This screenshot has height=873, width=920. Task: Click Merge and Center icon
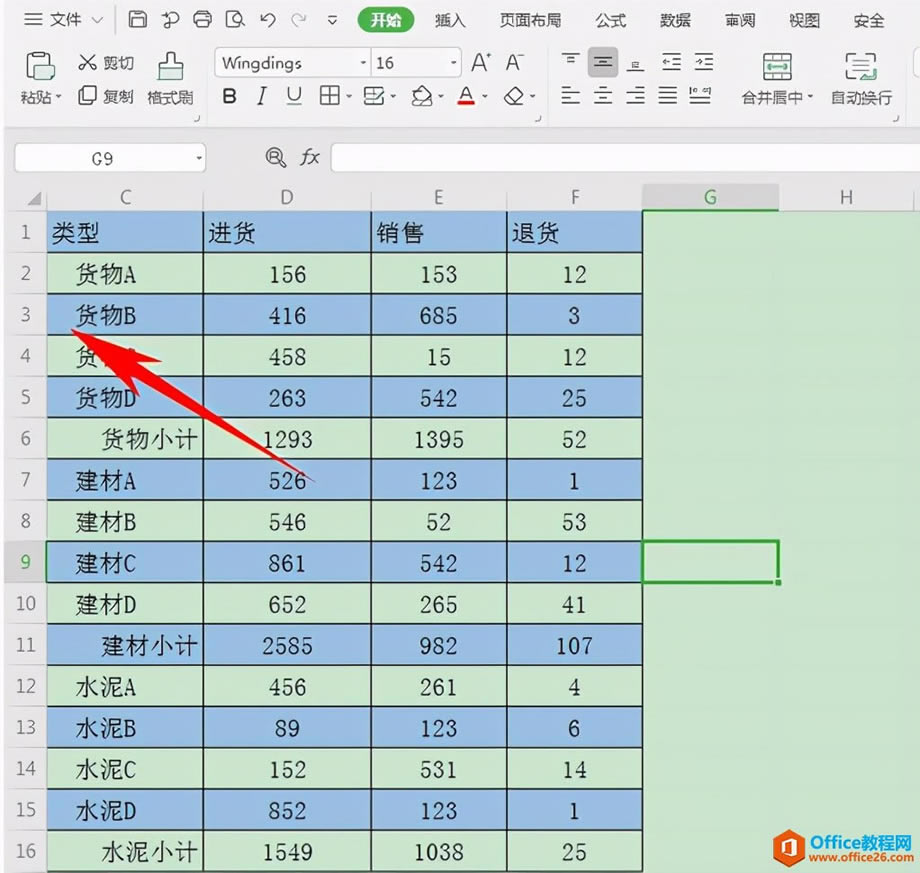(777, 66)
